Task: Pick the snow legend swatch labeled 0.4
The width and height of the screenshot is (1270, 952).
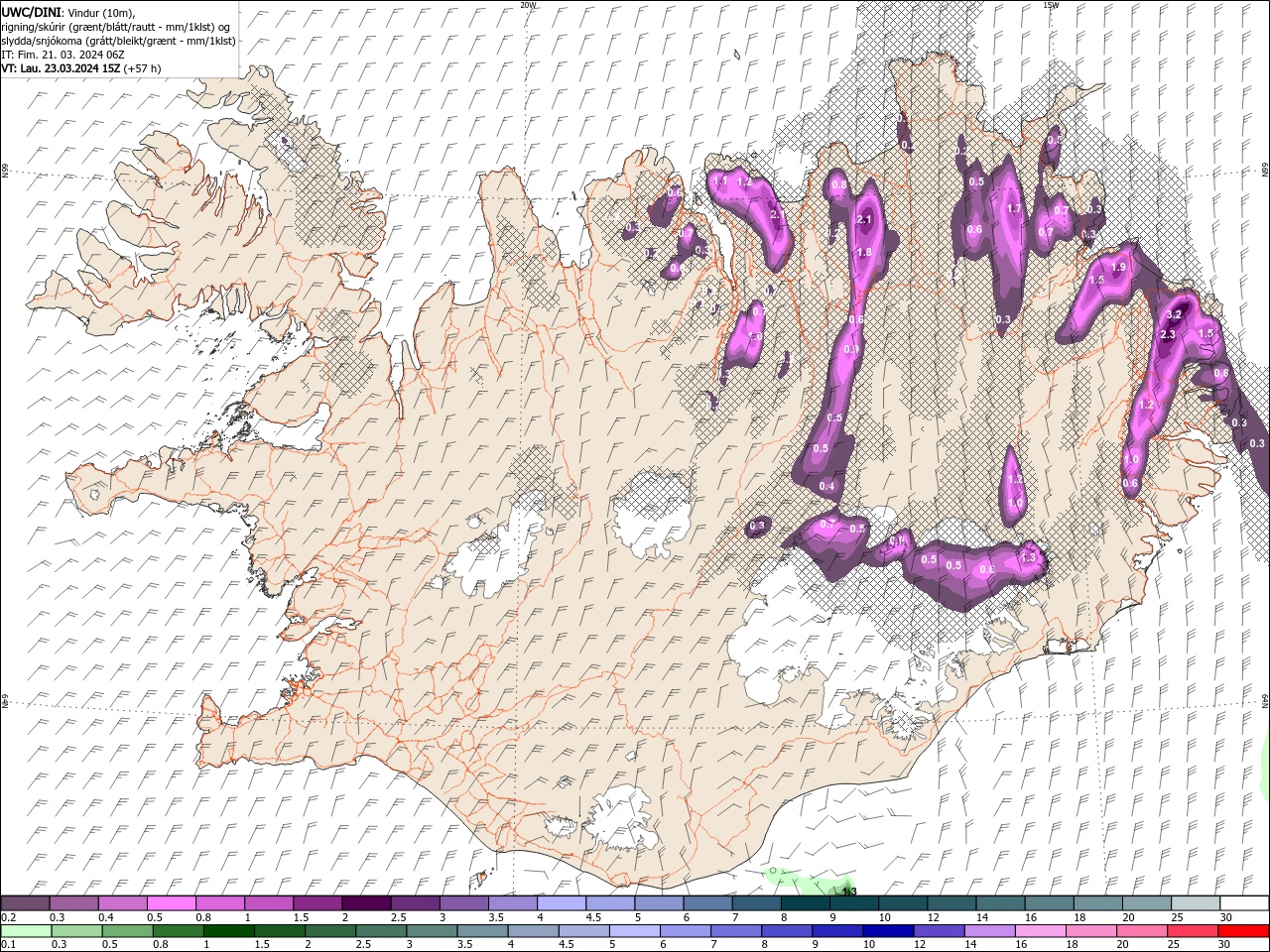Action: click(123, 903)
